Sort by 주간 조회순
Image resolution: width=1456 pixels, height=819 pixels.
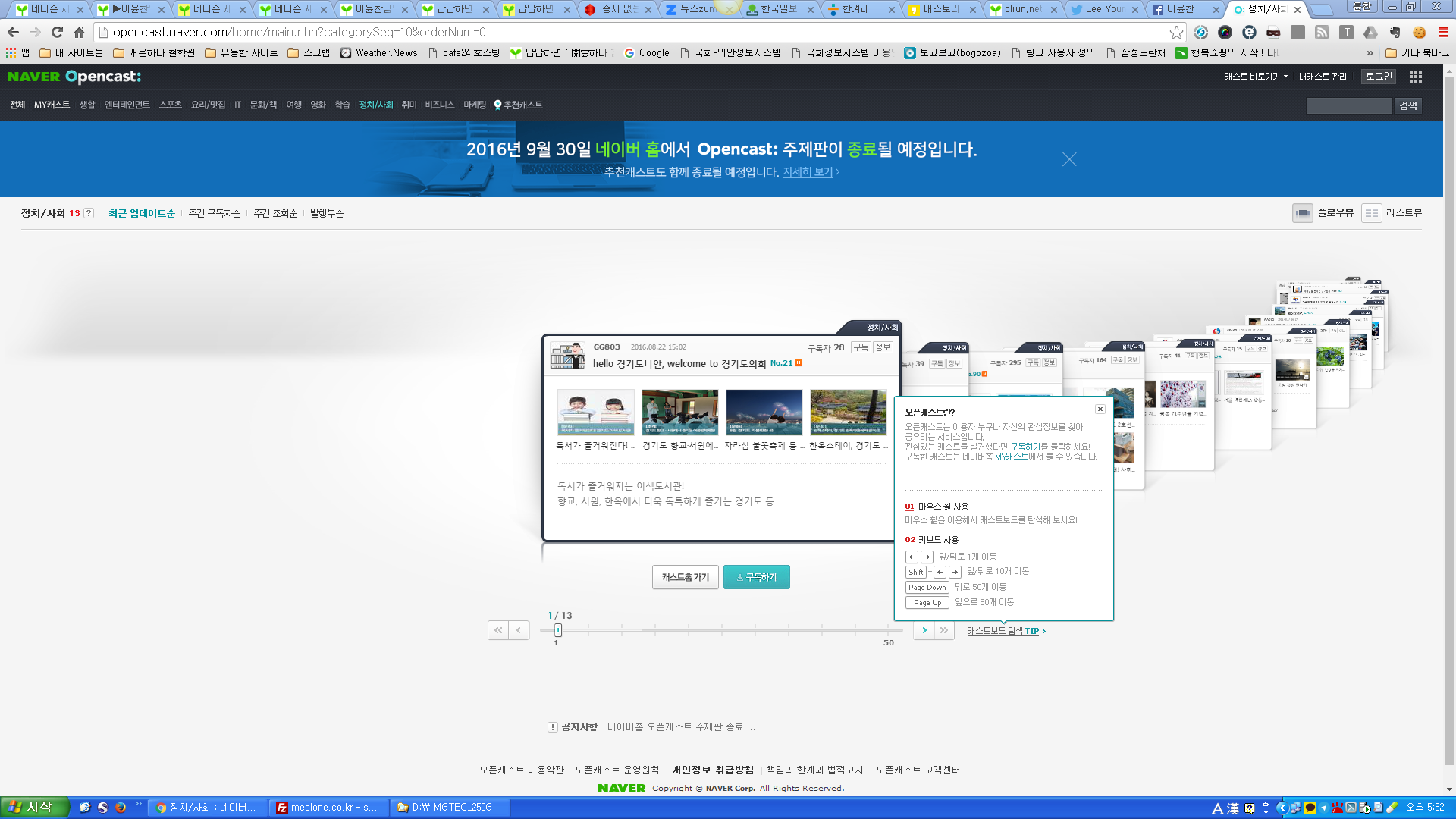(x=275, y=213)
